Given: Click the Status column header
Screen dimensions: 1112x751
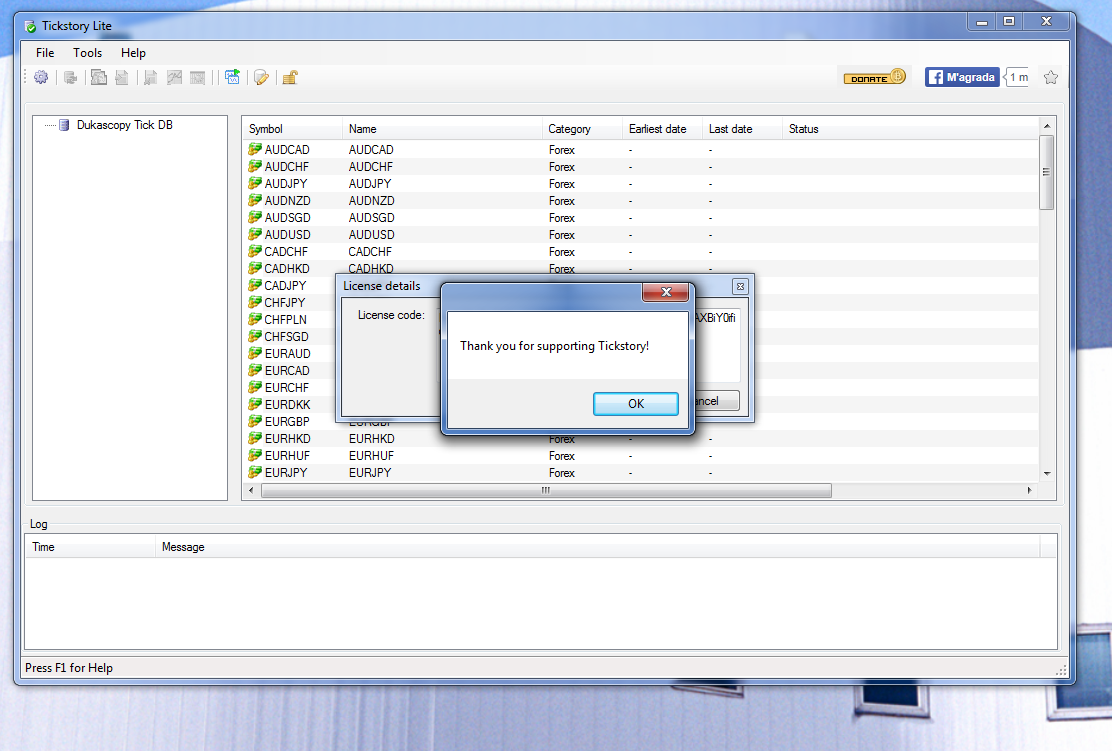Looking at the screenshot, I should click(910, 129).
